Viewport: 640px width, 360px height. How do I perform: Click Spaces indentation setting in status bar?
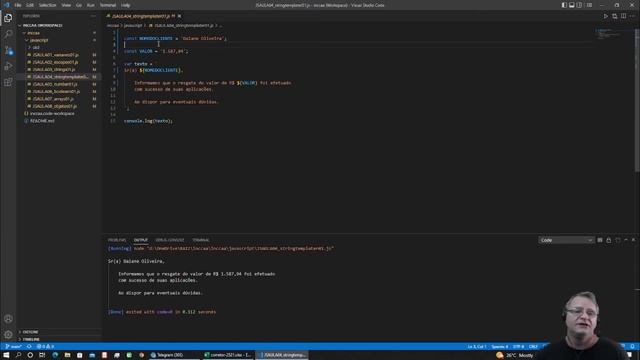pyautogui.click(x=500, y=347)
